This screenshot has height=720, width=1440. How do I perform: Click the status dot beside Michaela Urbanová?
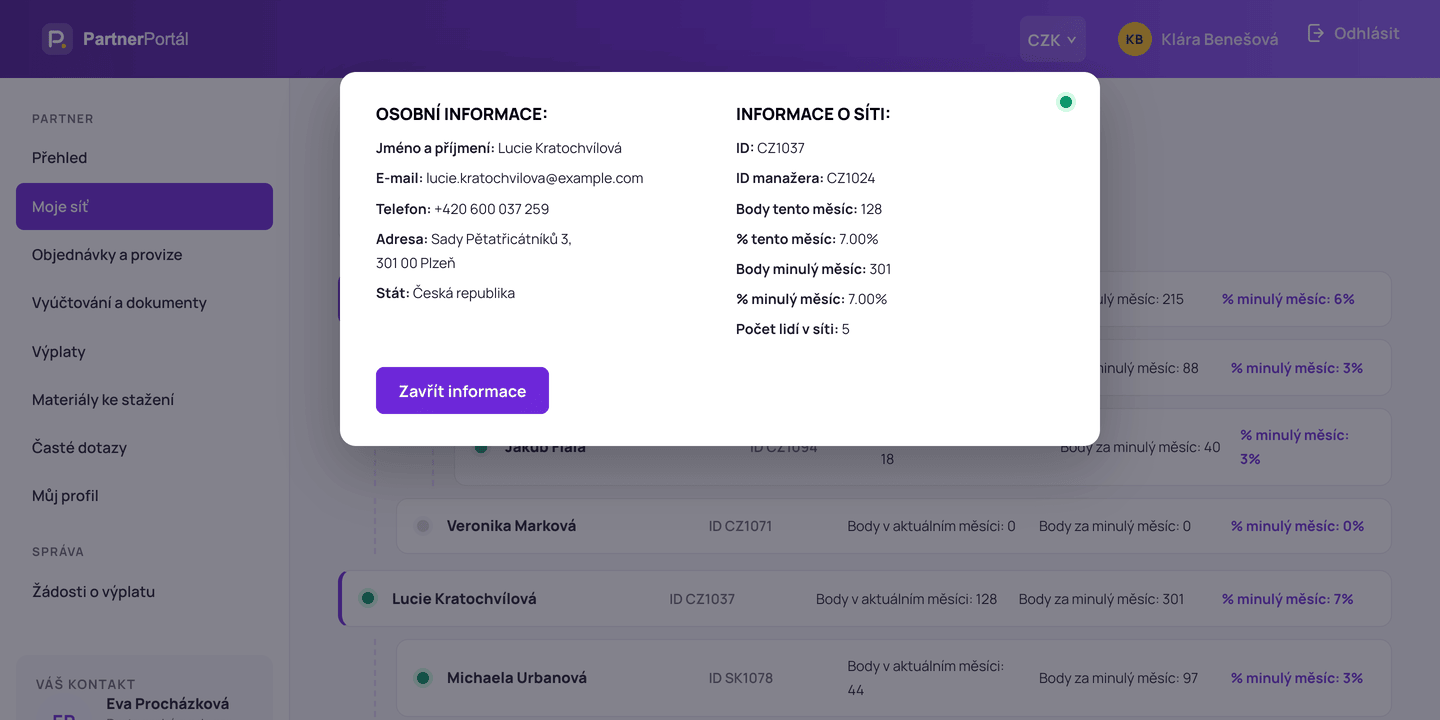coord(423,678)
